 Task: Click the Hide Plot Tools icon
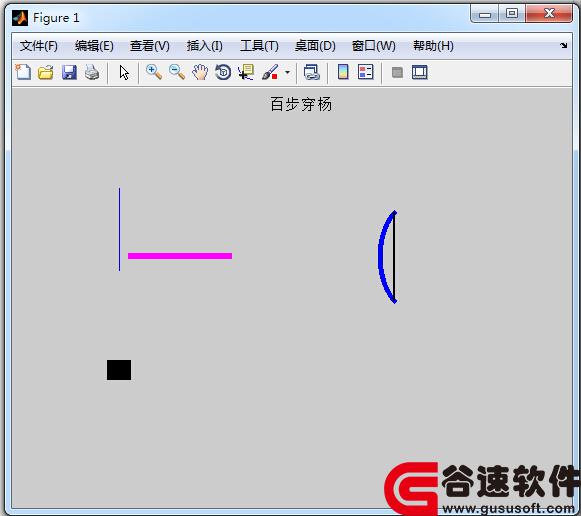[x=397, y=72]
